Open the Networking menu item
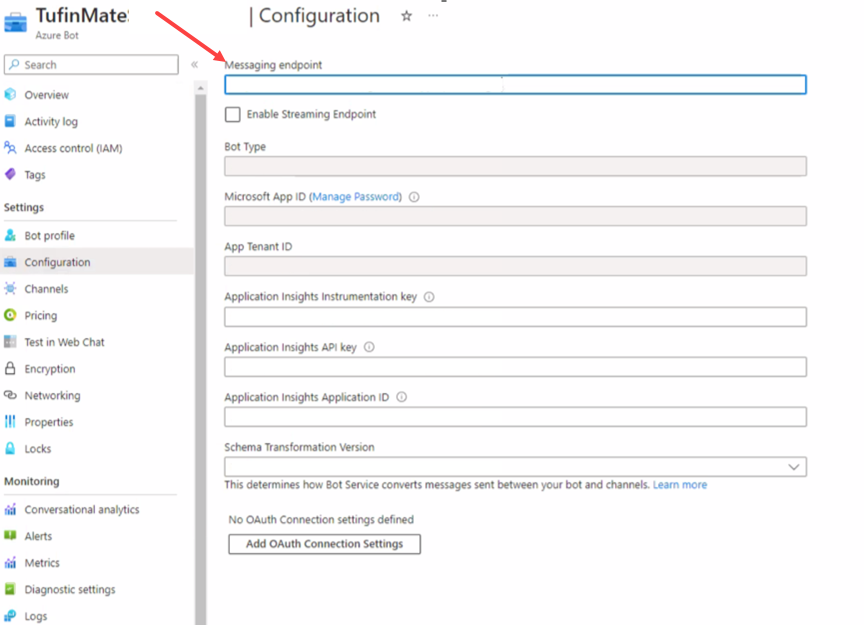The height and width of the screenshot is (625, 864). [x=52, y=396]
